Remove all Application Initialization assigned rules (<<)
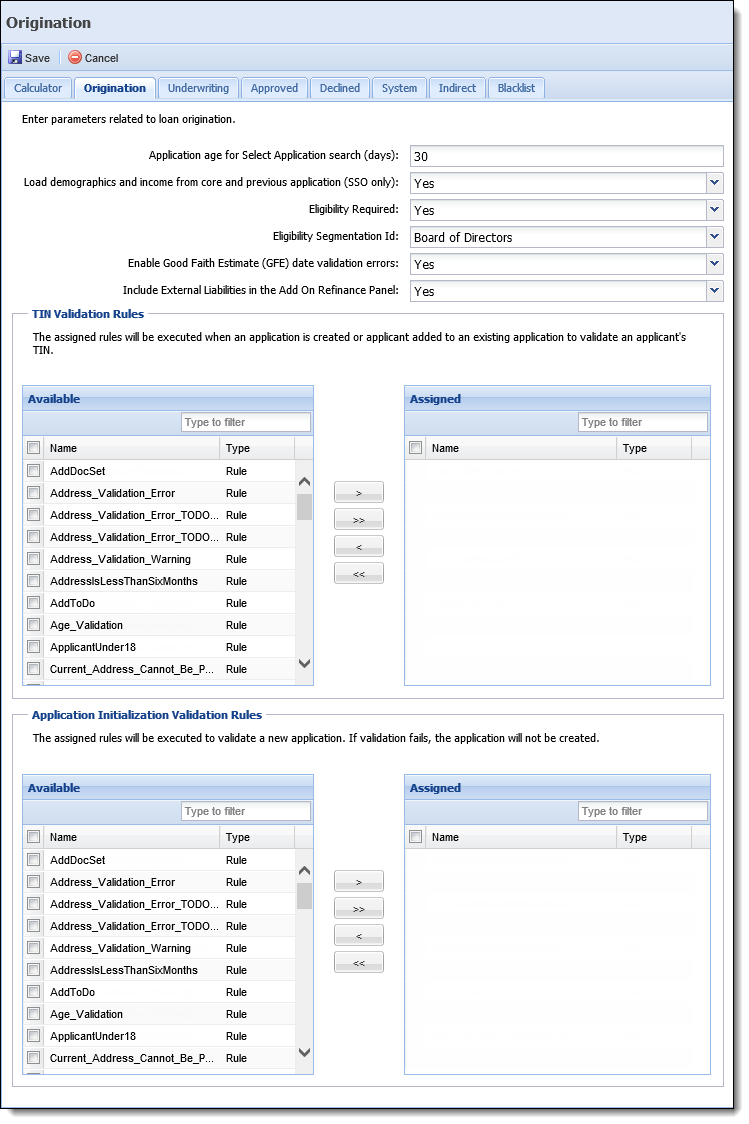The width and height of the screenshot is (749, 1124). pyautogui.click(x=358, y=963)
